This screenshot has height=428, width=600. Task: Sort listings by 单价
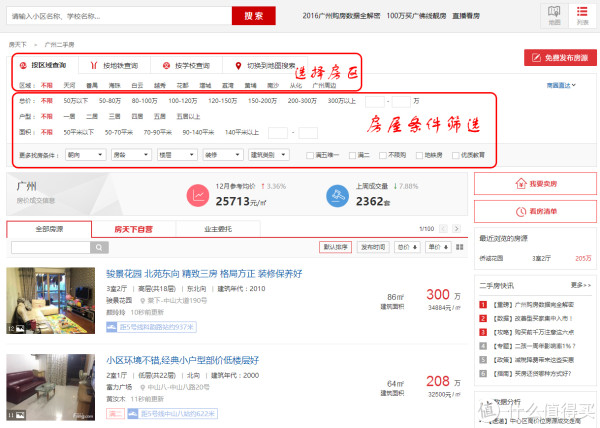coord(439,247)
